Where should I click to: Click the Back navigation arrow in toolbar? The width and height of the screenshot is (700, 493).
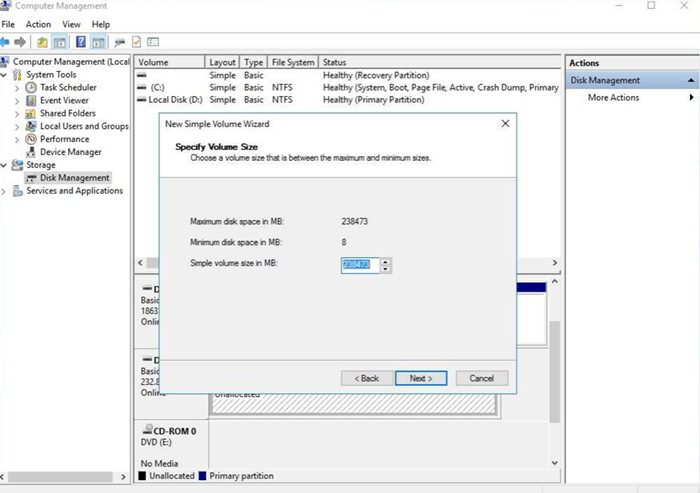tap(6, 42)
